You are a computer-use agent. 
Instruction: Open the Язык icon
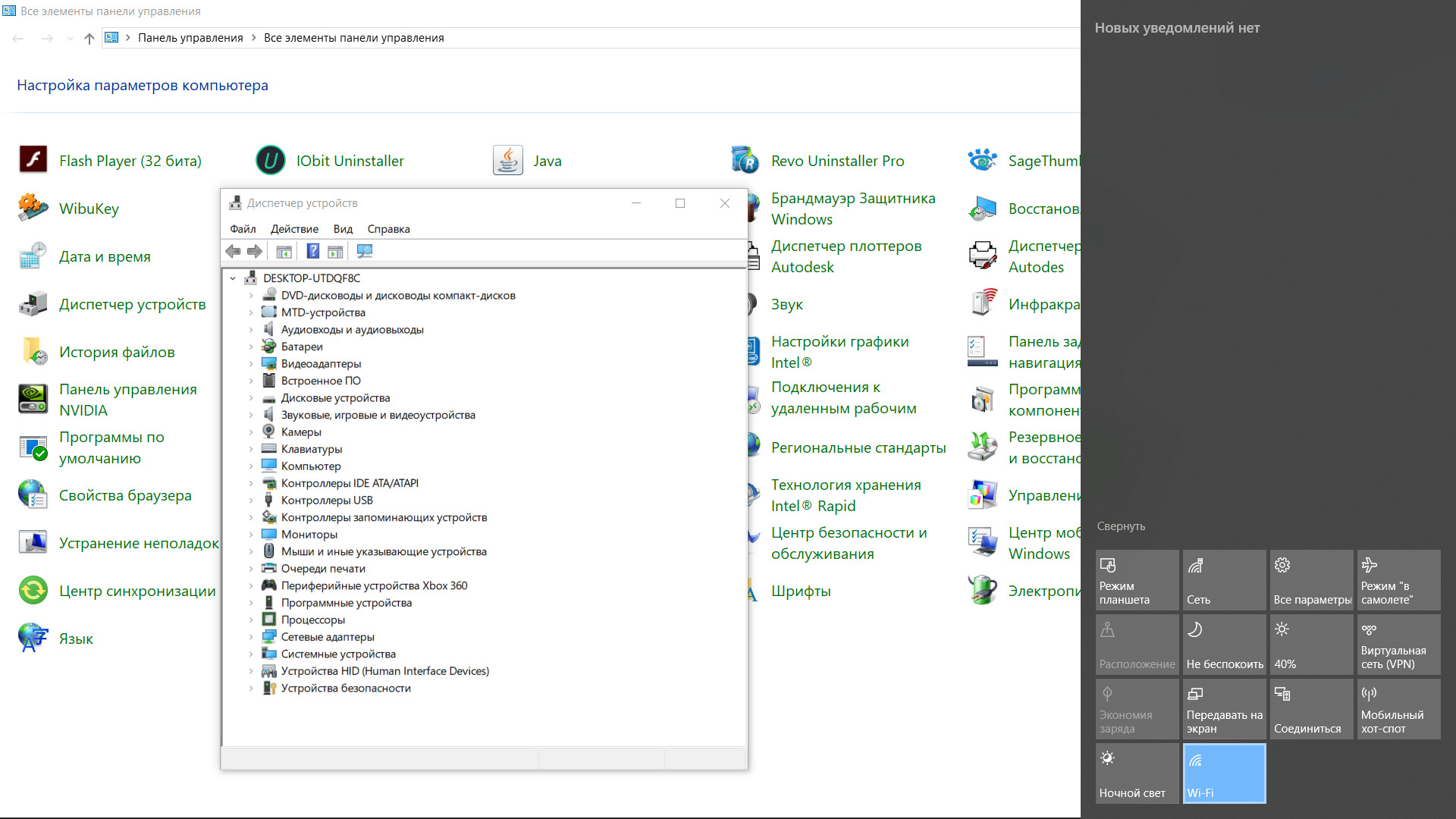33,638
